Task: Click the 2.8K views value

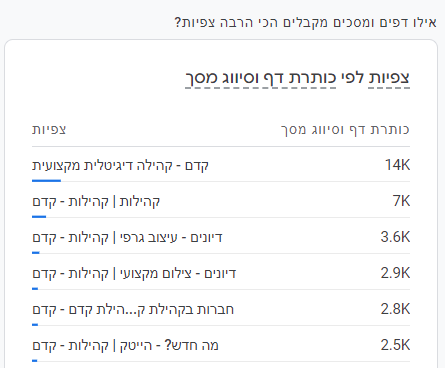Action: point(395,309)
